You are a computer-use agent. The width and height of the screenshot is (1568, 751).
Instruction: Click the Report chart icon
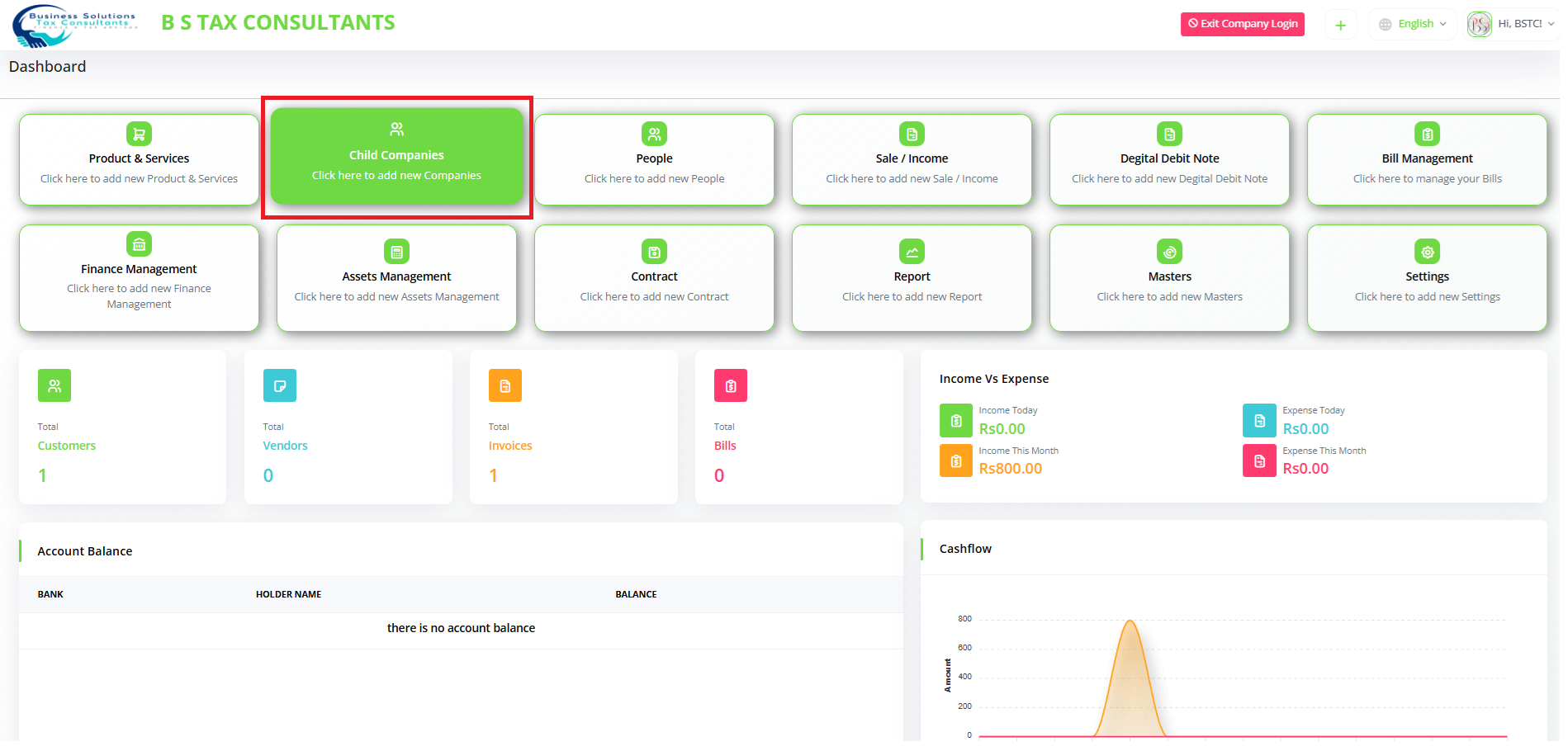(912, 252)
